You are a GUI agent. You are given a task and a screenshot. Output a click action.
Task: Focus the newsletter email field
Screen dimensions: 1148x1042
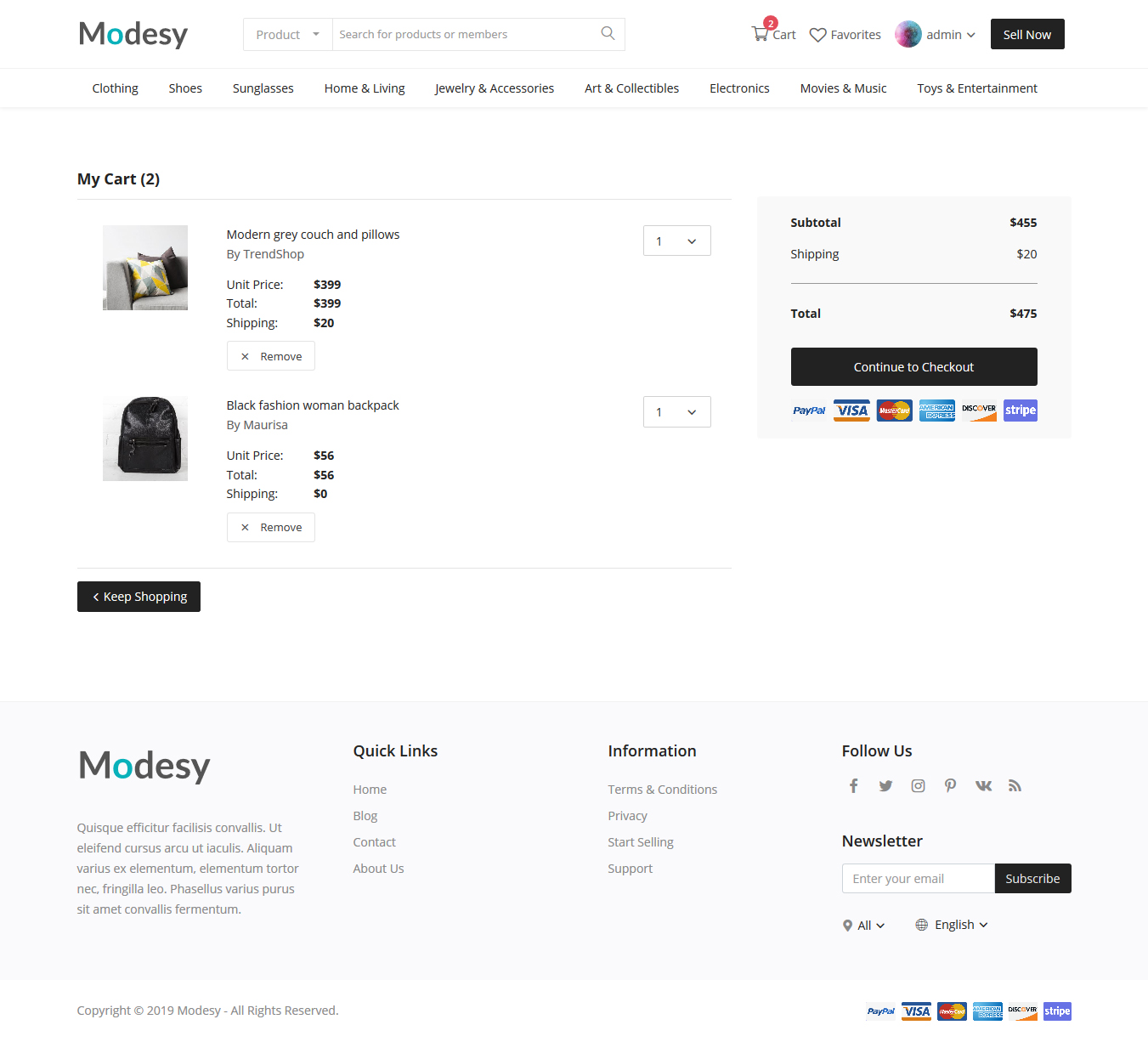(x=919, y=879)
